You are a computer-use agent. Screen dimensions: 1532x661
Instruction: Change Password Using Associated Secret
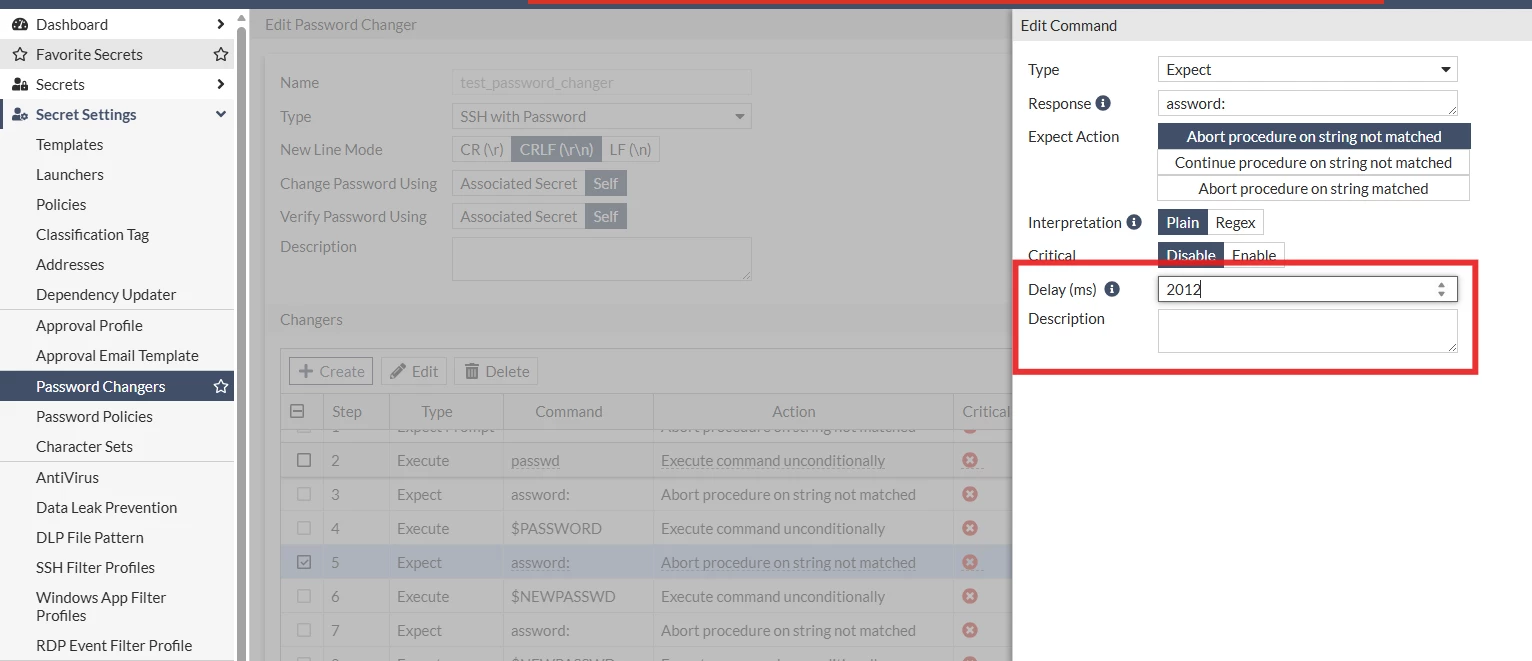tap(518, 183)
